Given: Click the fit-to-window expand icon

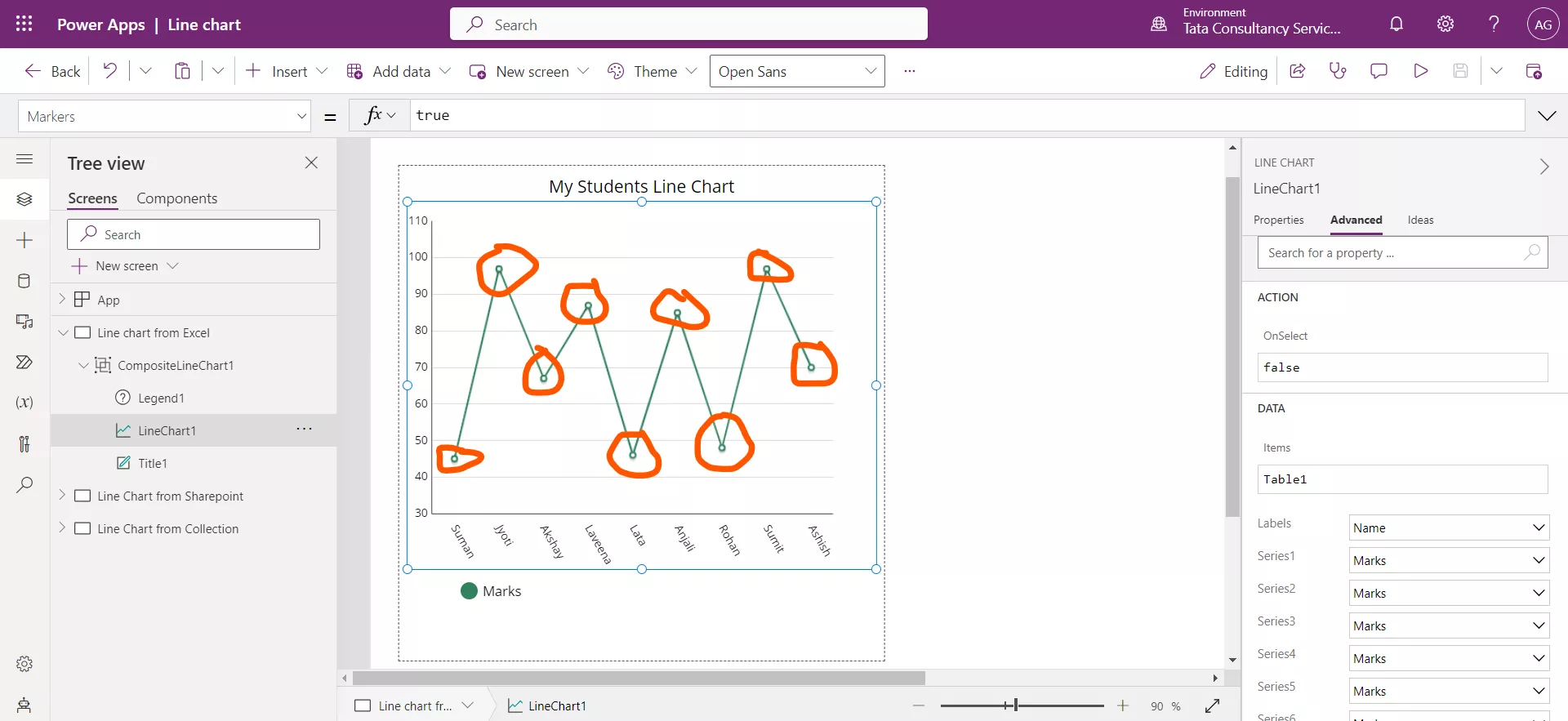Looking at the screenshot, I should click(1212, 705).
